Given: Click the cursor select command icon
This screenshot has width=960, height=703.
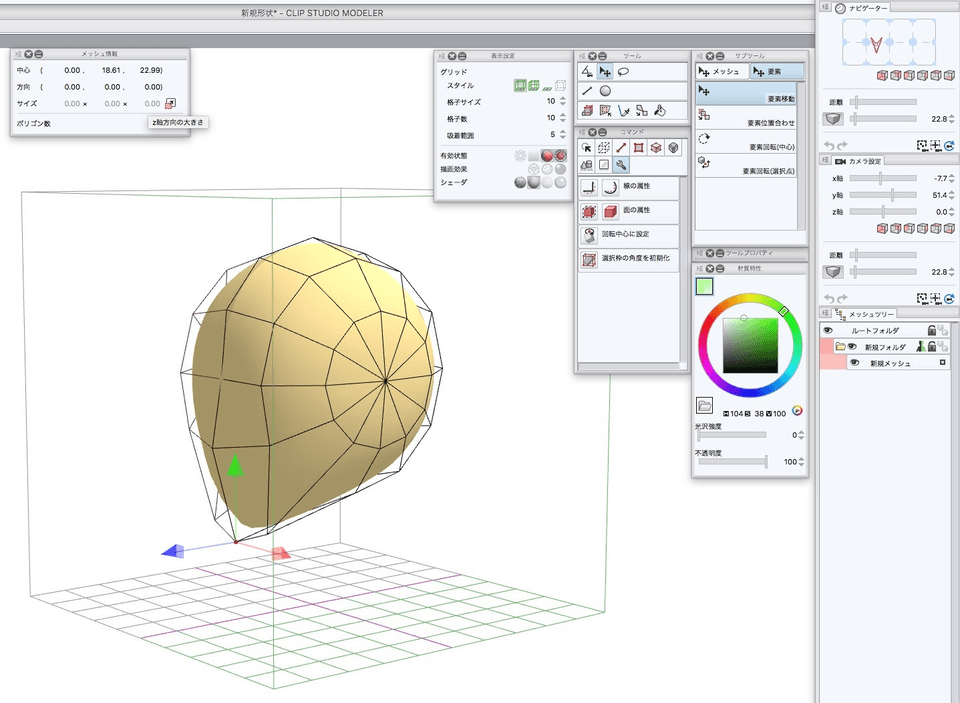Looking at the screenshot, I should (x=587, y=148).
